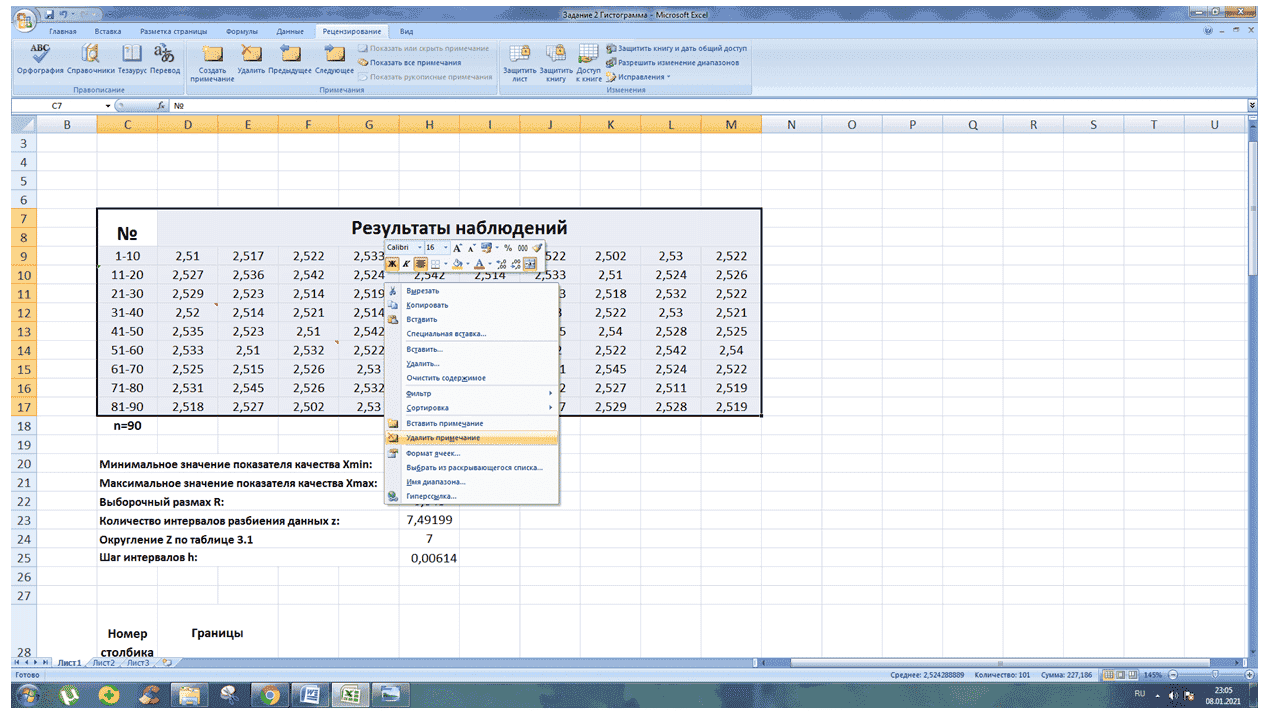Expand the Сортировка submenu
1264x717 pixels.
tap(430, 408)
